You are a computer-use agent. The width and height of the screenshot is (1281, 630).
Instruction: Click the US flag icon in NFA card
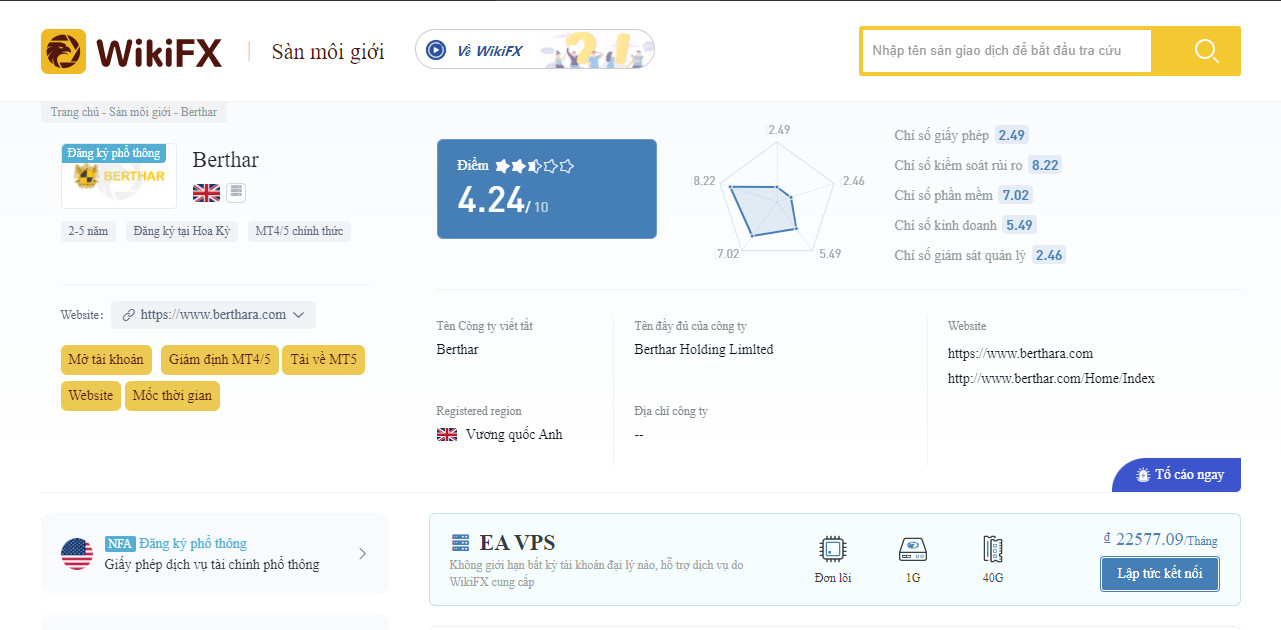point(77,553)
